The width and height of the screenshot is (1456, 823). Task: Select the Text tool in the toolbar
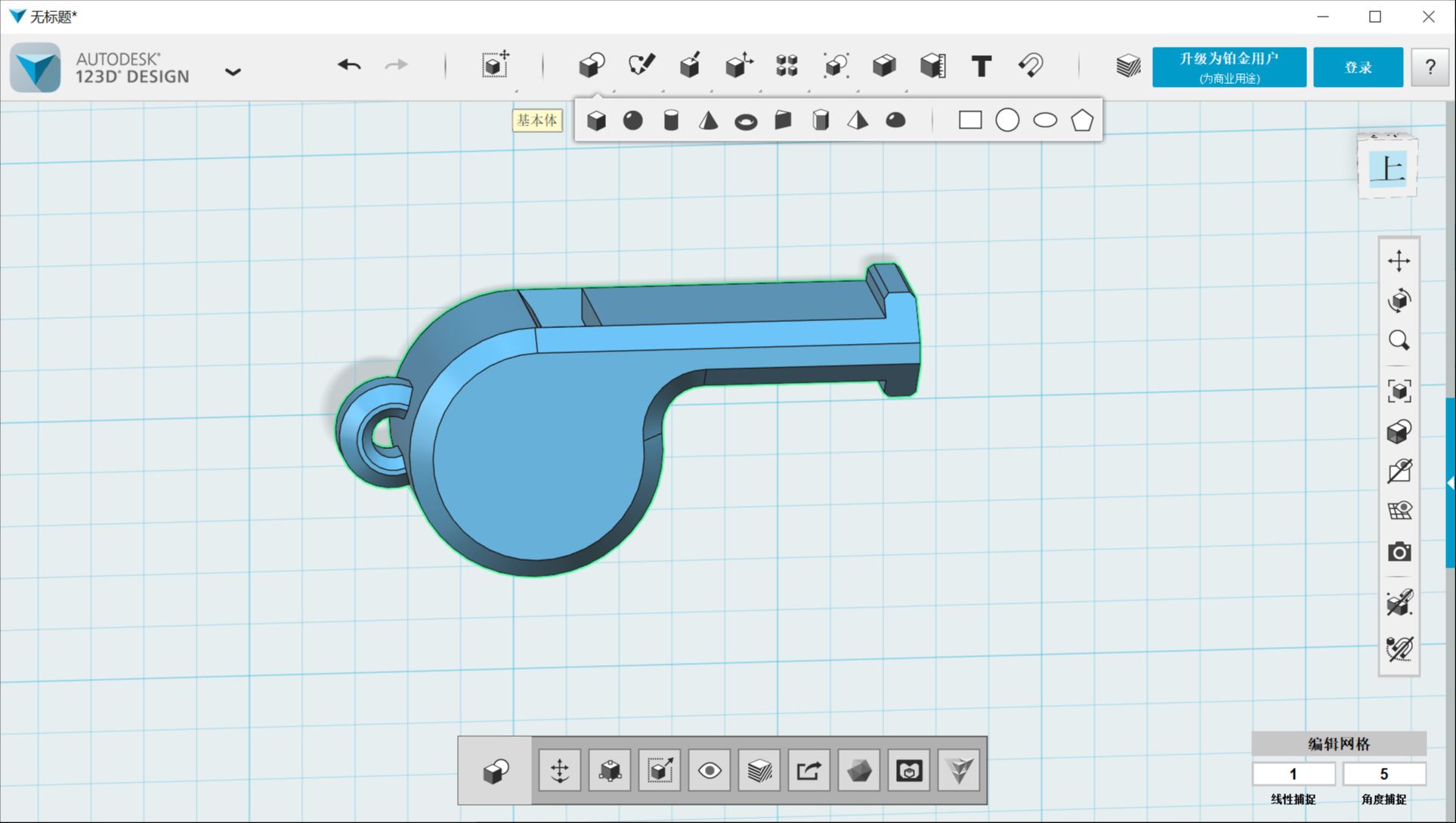pyautogui.click(x=981, y=67)
